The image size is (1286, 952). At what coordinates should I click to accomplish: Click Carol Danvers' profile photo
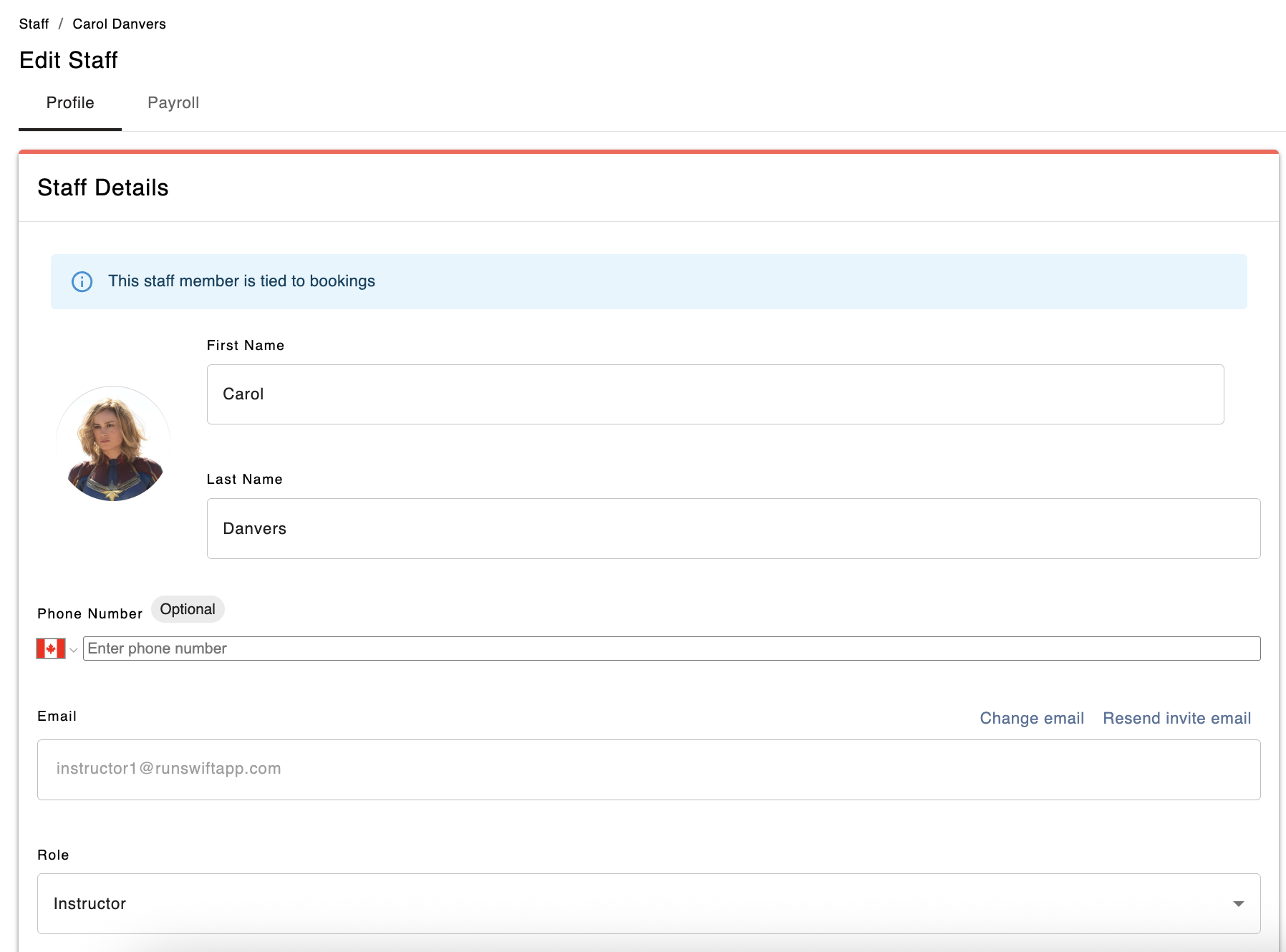click(x=113, y=443)
